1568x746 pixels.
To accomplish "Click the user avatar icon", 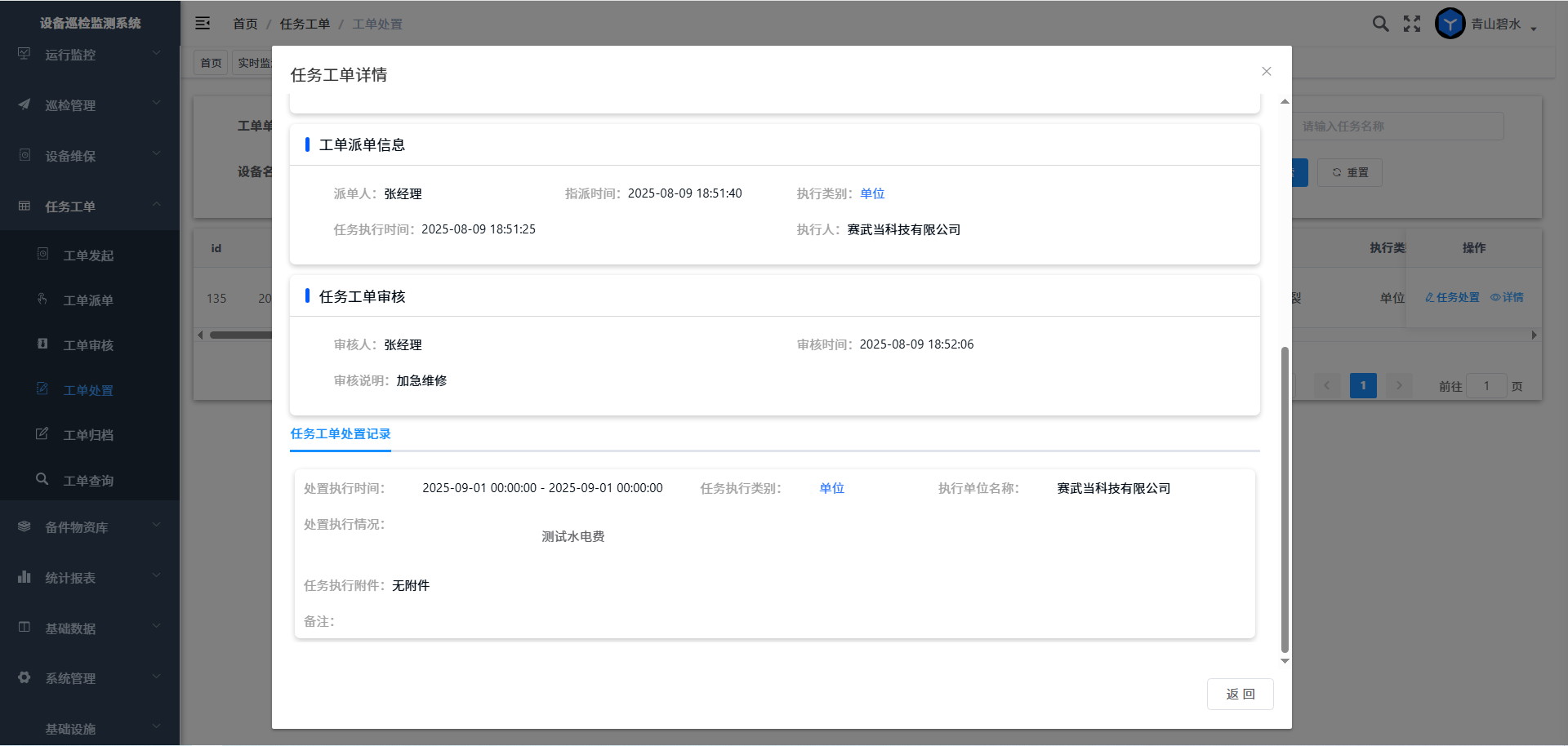I will [x=1450, y=24].
